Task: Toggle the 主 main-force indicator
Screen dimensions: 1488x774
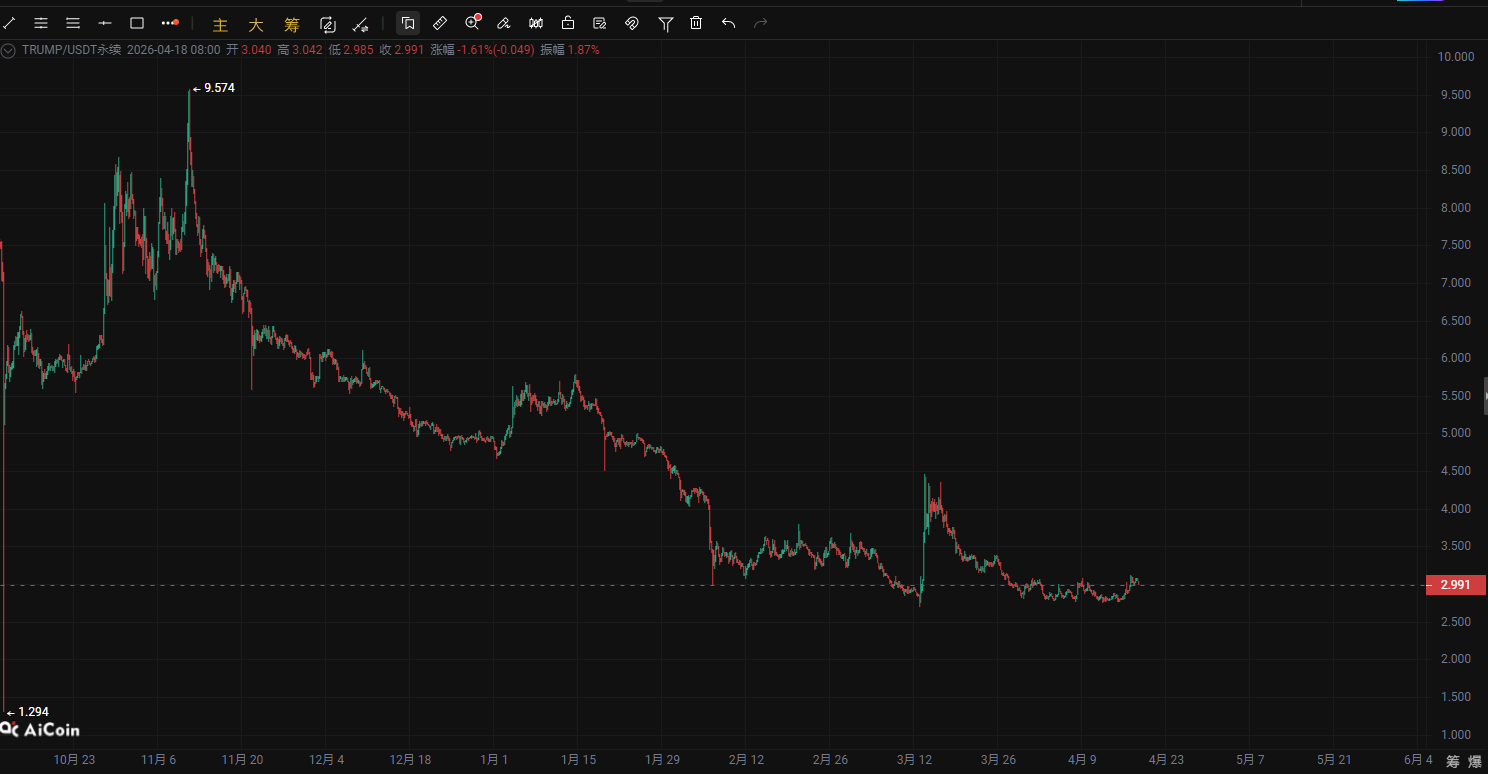Action: pyautogui.click(x=220, y=23)
